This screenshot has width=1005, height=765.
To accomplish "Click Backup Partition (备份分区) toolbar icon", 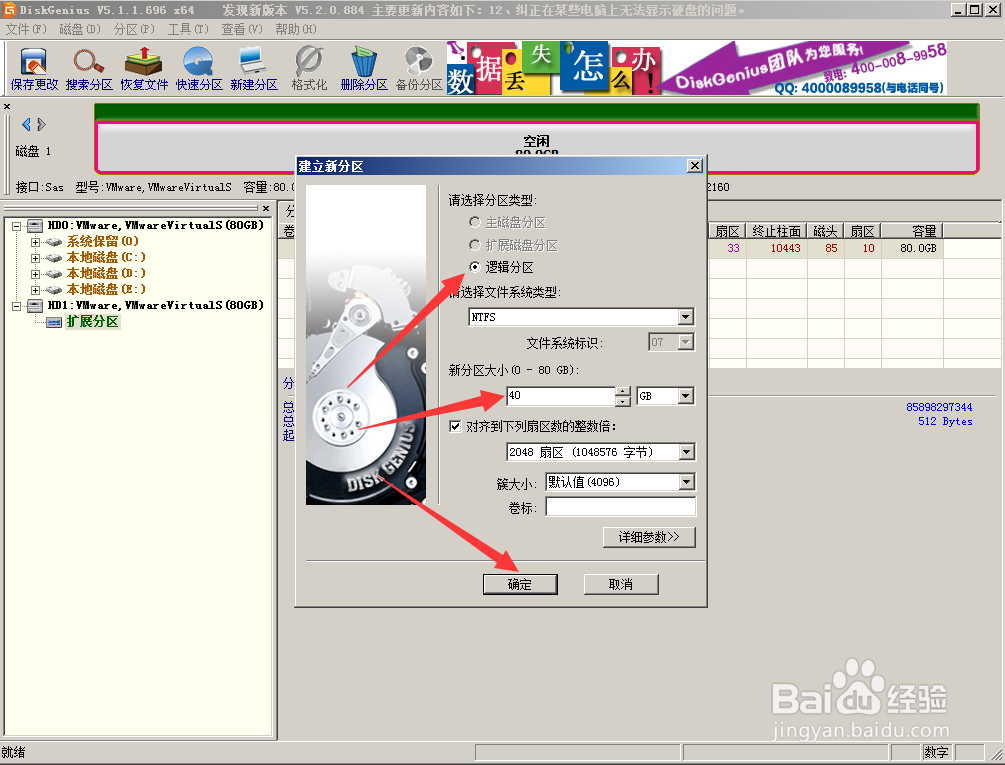I will click(419, 69).
